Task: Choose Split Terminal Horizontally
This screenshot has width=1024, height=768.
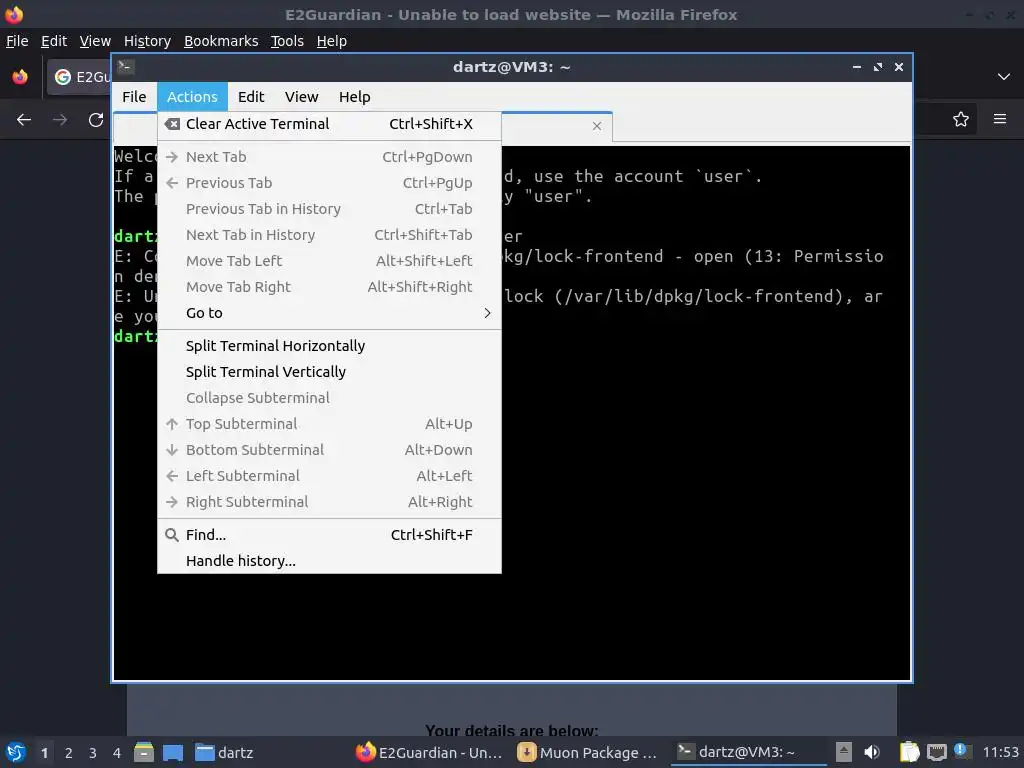Action: [329, 346]
